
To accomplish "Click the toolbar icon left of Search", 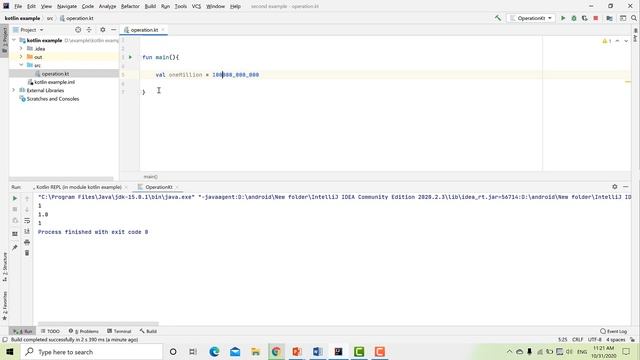I will point(623,18).
